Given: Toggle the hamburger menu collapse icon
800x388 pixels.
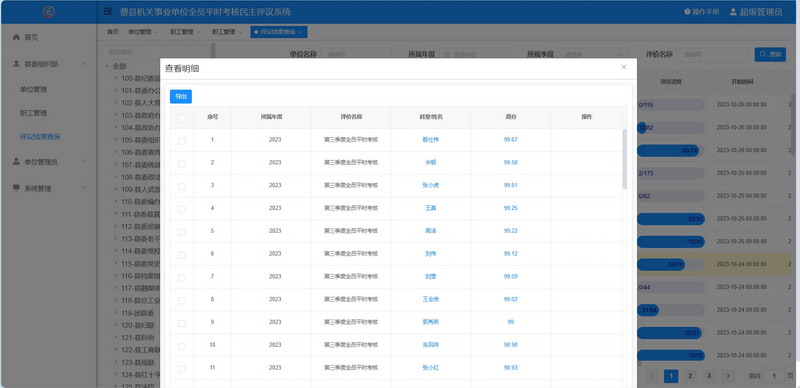Looking at the screenshot, I should [108, 12].
